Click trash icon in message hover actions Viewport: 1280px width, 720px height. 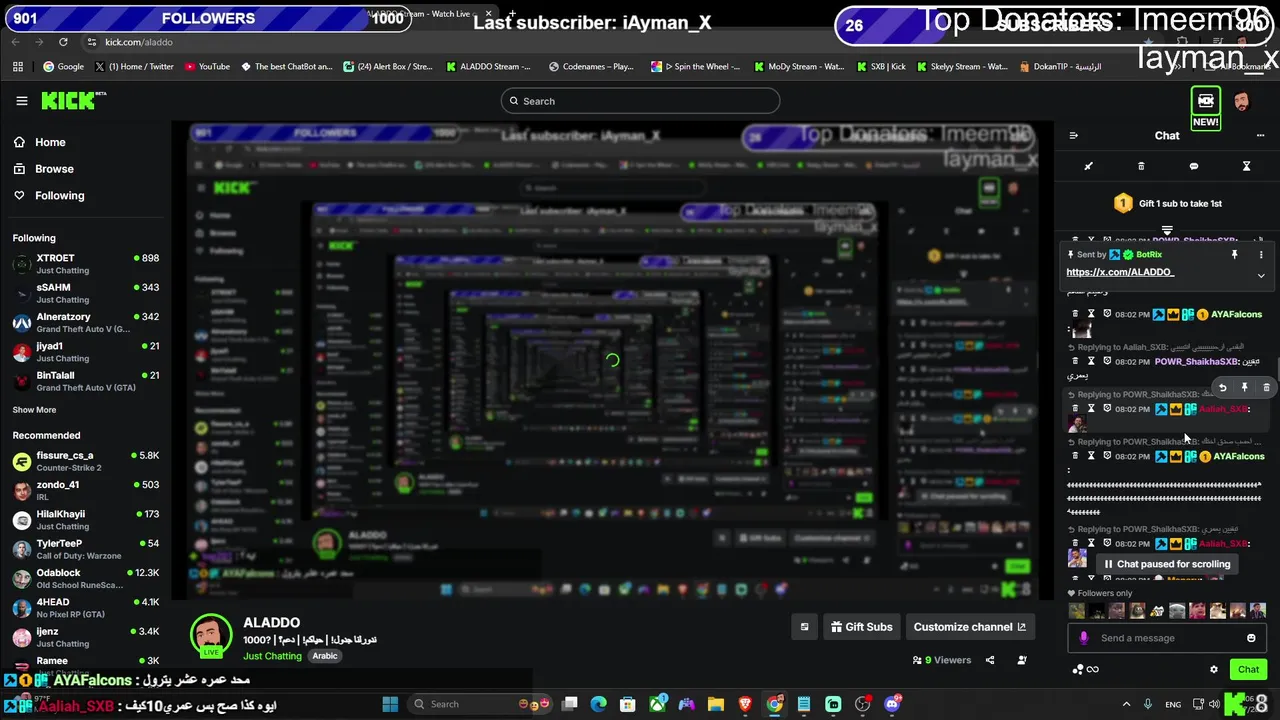point(1266,387)
